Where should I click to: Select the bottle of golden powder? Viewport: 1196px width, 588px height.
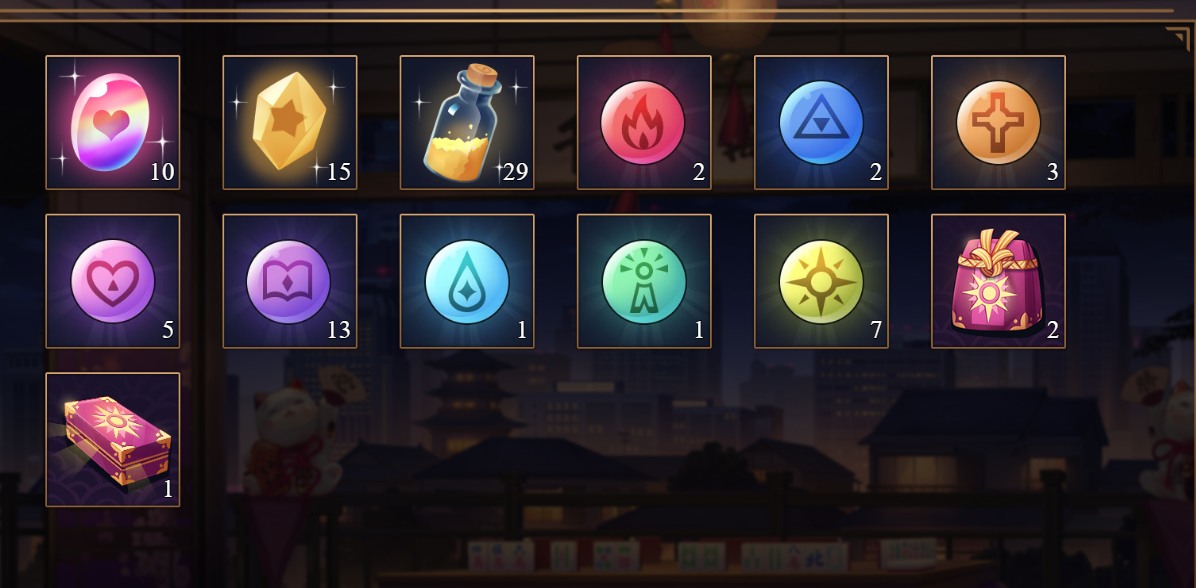pyautogui.click(x=467, y=122)
